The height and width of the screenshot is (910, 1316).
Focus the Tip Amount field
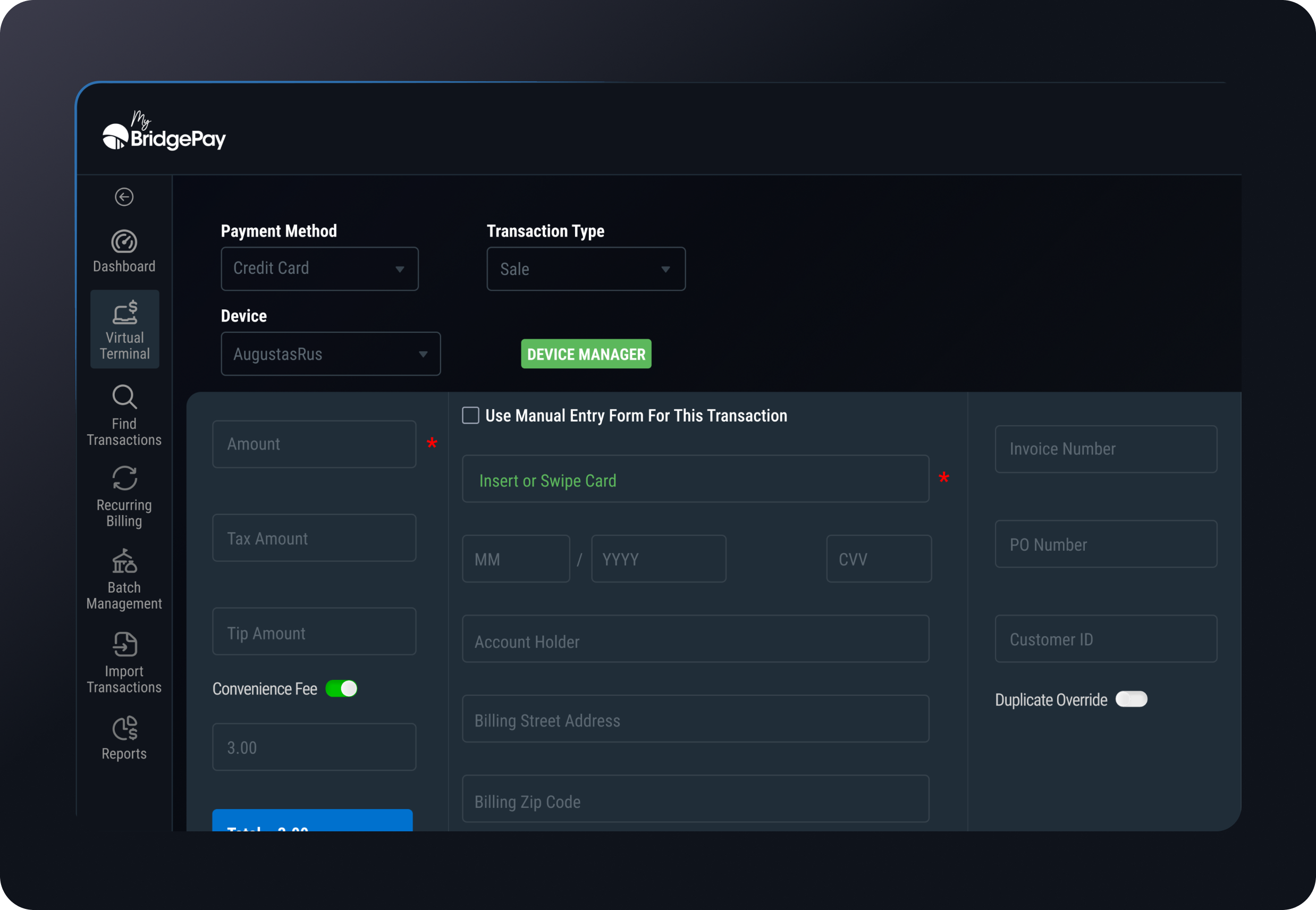click(314, 631)
